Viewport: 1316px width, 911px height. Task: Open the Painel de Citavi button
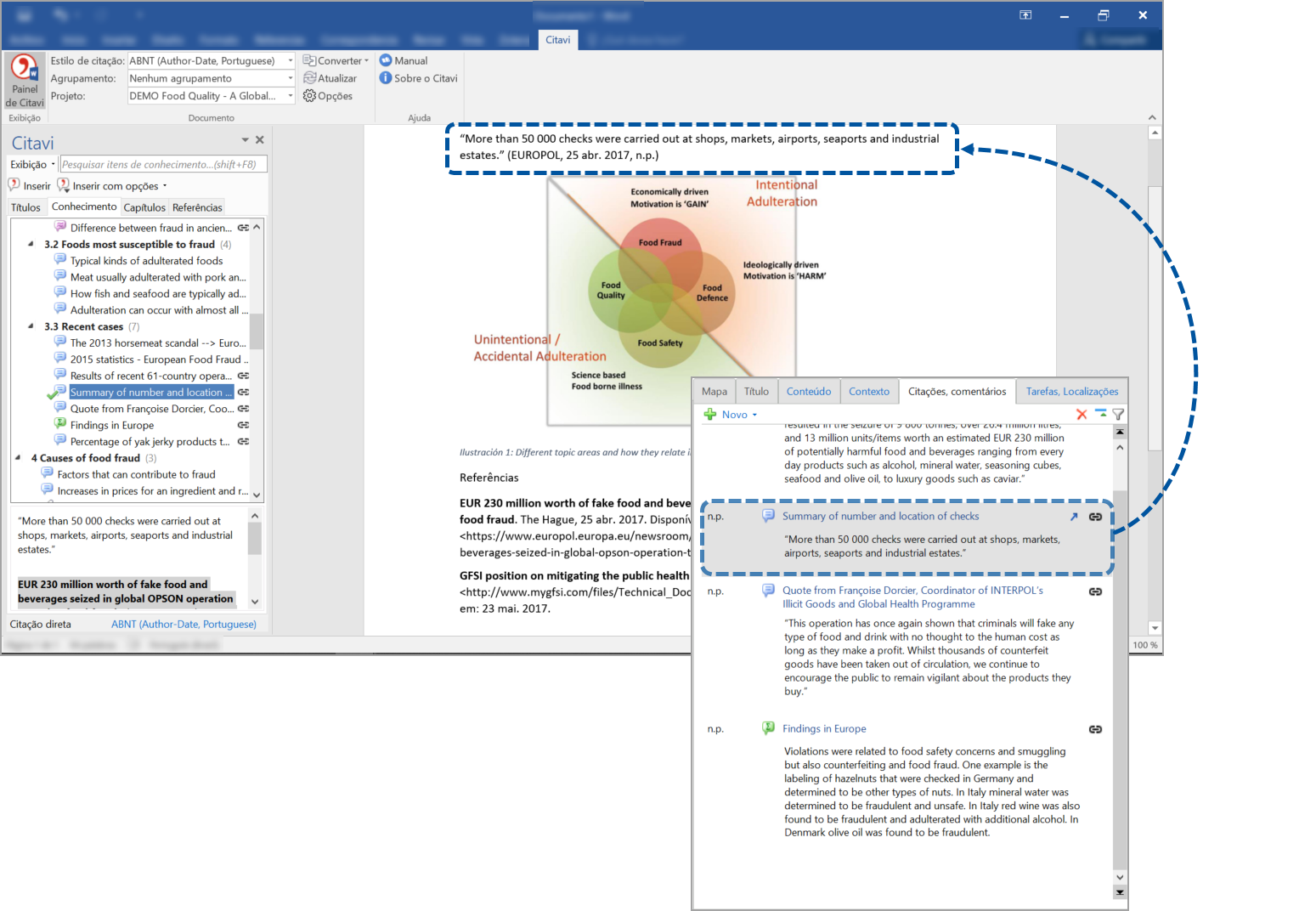tap(25, 81)
